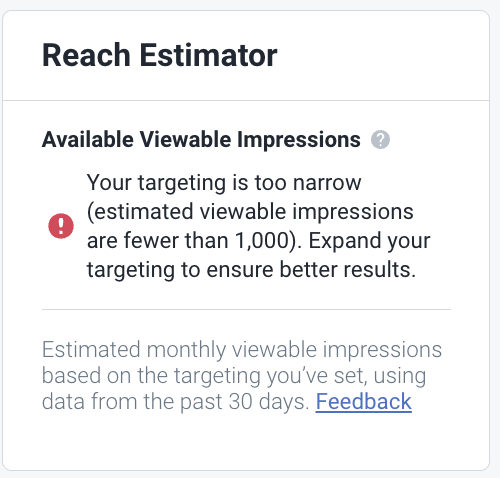Click the underlined Feedback hyperlink

[364, 401]
